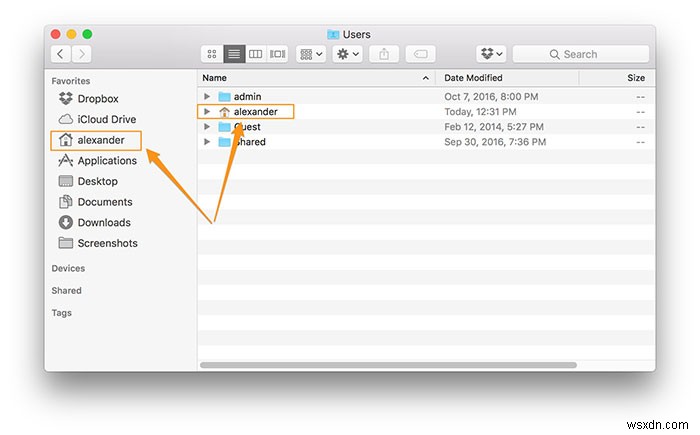Screen dimensions: 700x435
Task: Select the alexander row in the file list
Action: pos(426,112)
